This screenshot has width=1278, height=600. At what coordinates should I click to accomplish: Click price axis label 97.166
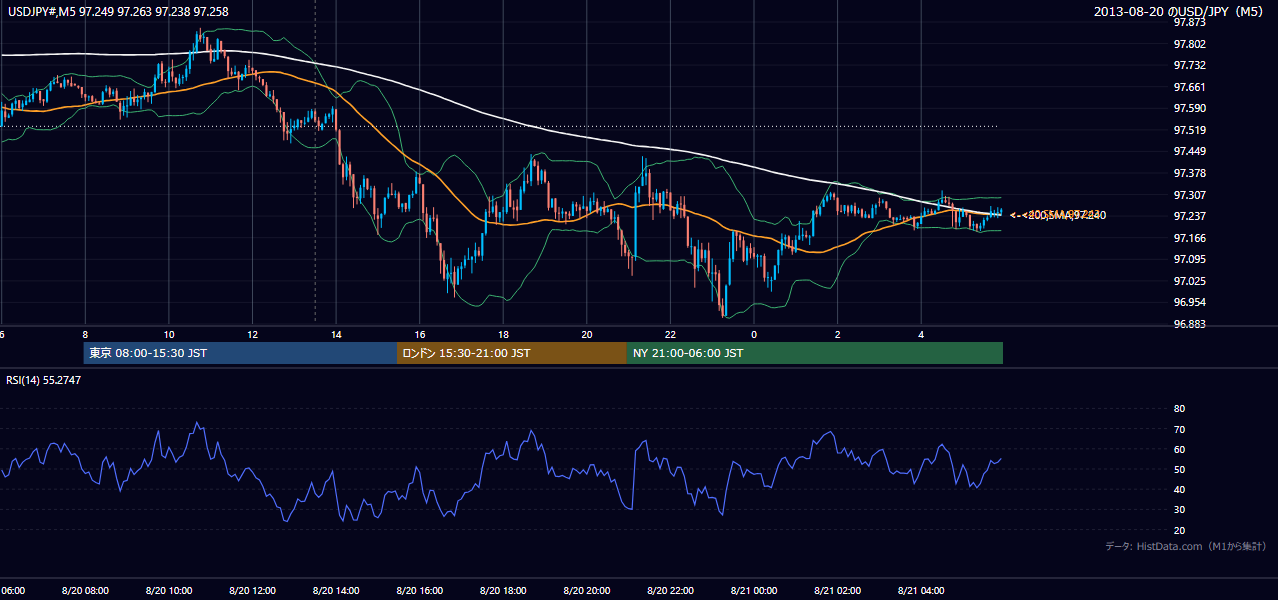(1189, 238)
